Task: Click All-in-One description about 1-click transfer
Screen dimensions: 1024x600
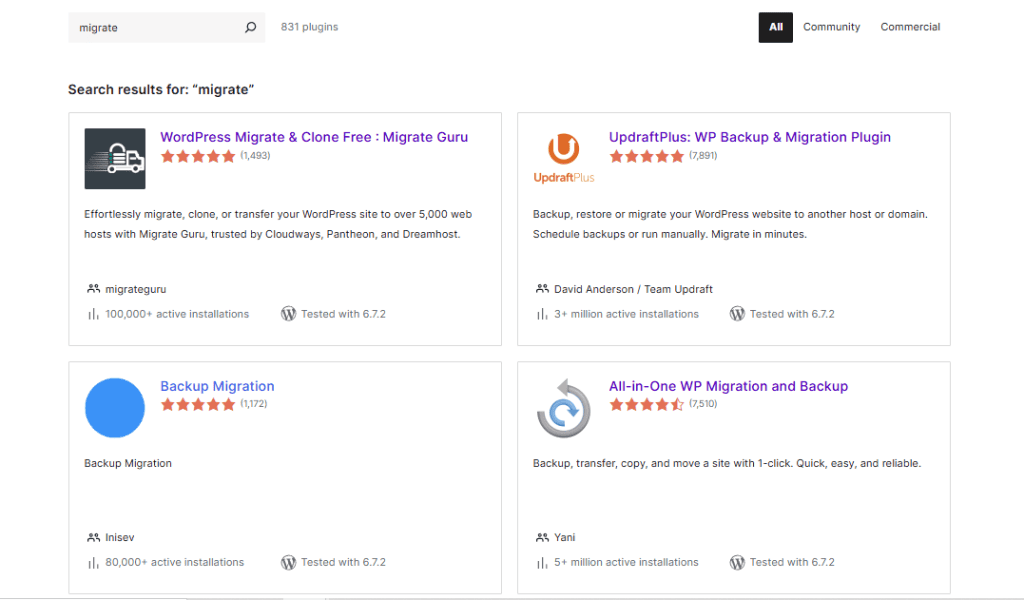Action: [x=727, y=463]
